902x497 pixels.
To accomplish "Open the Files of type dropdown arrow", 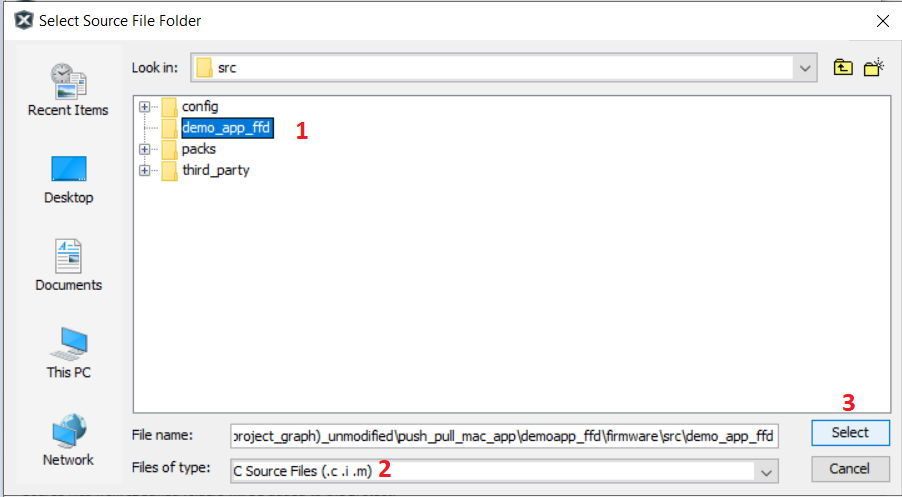I will click(766, 472).
